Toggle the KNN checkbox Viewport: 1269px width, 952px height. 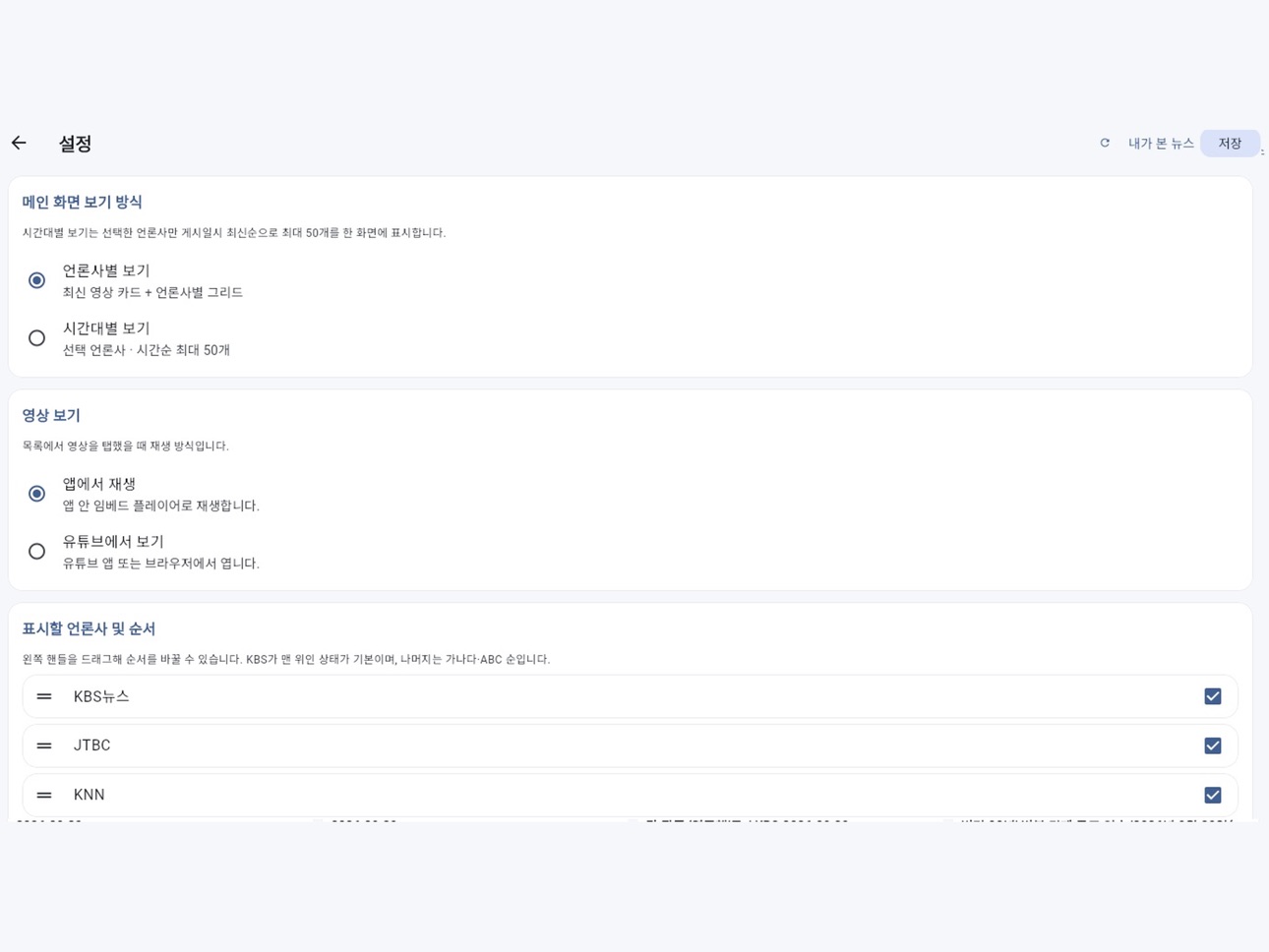(x=1213, y=795)
